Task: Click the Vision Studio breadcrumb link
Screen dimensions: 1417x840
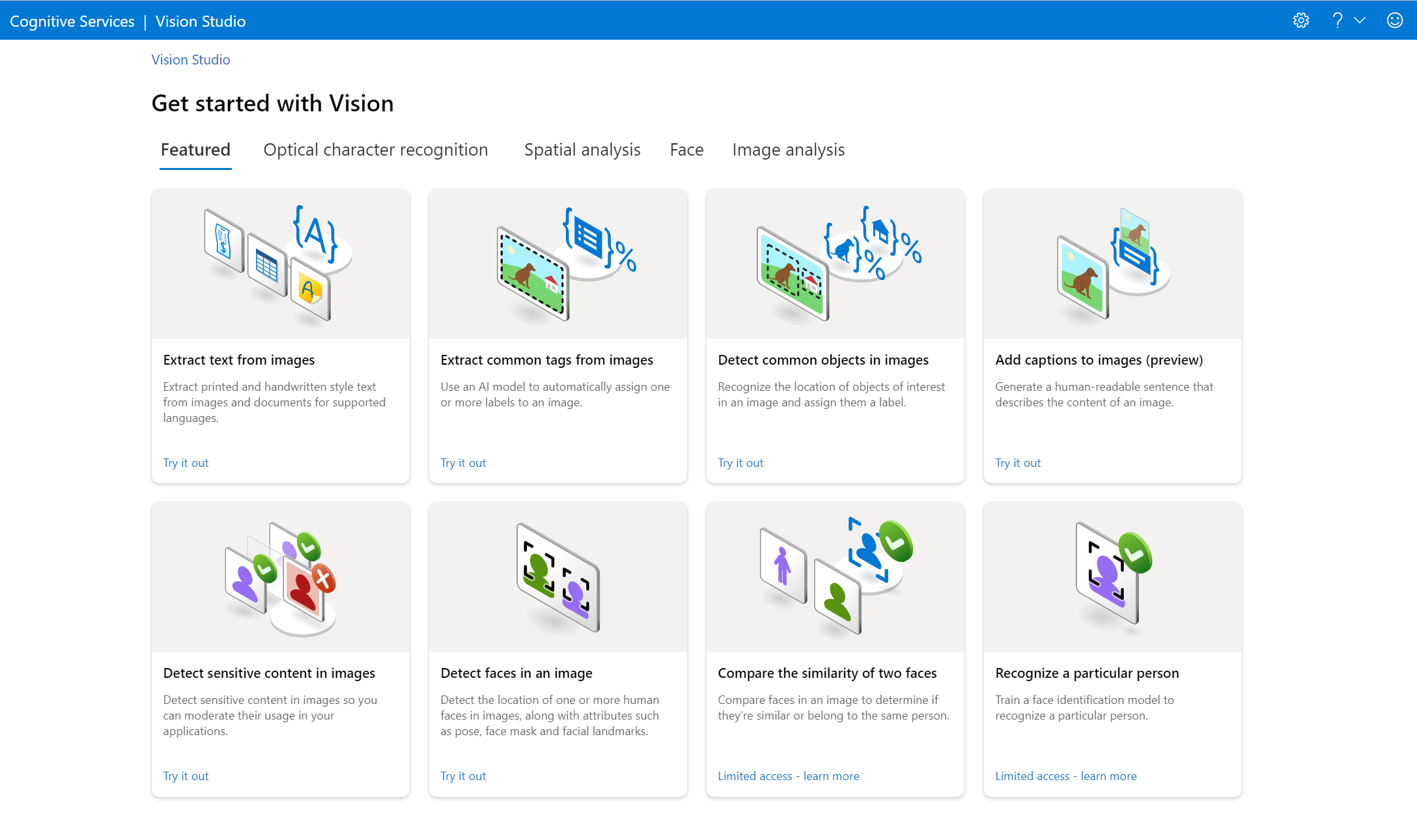Action: click(x=190, y=59)
